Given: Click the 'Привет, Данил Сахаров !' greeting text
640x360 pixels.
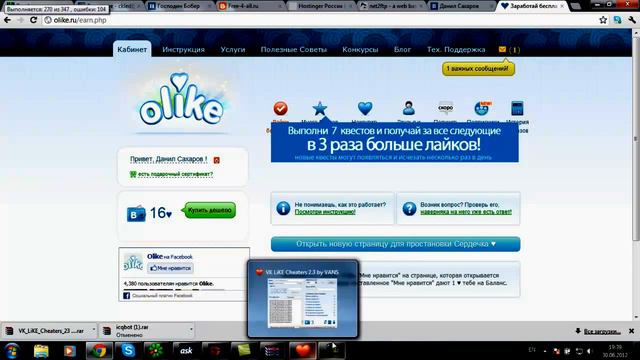Looking at the screenshot, I should pyautogui.click(x=168, y=159).
